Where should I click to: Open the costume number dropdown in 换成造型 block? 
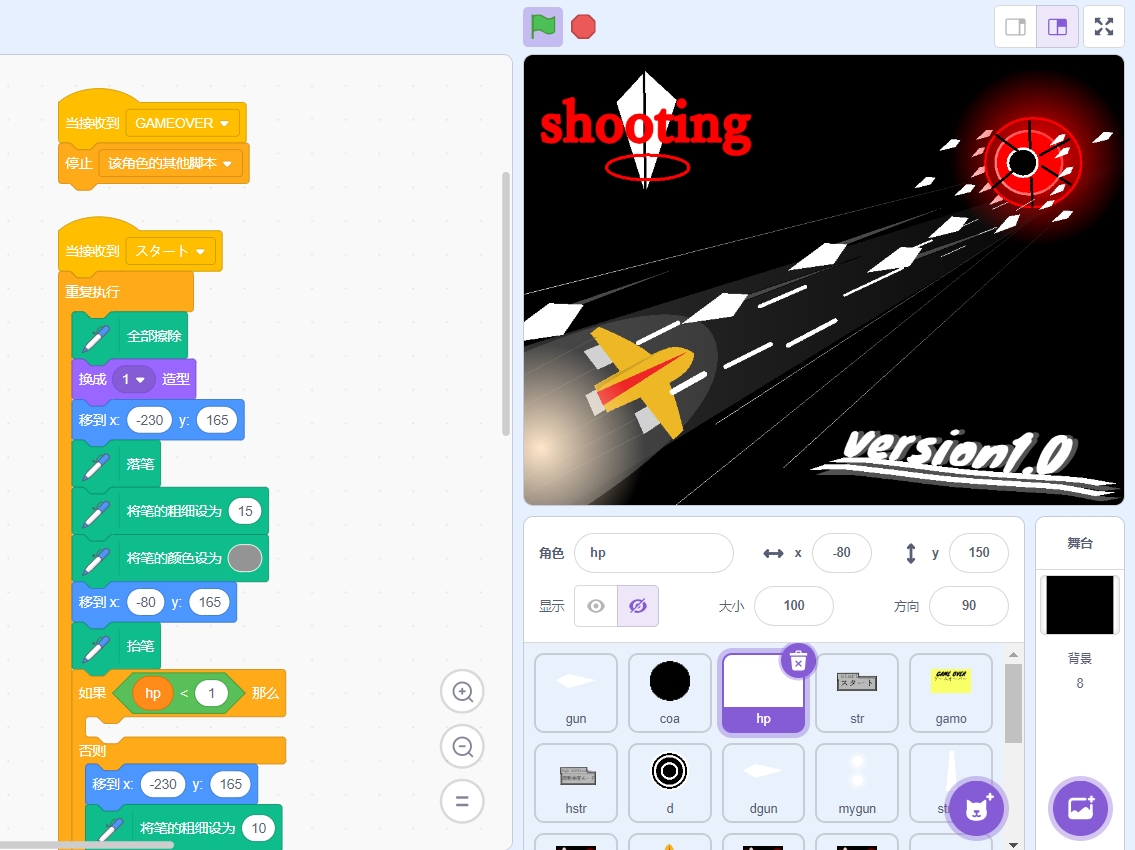[x=133, y=379]
